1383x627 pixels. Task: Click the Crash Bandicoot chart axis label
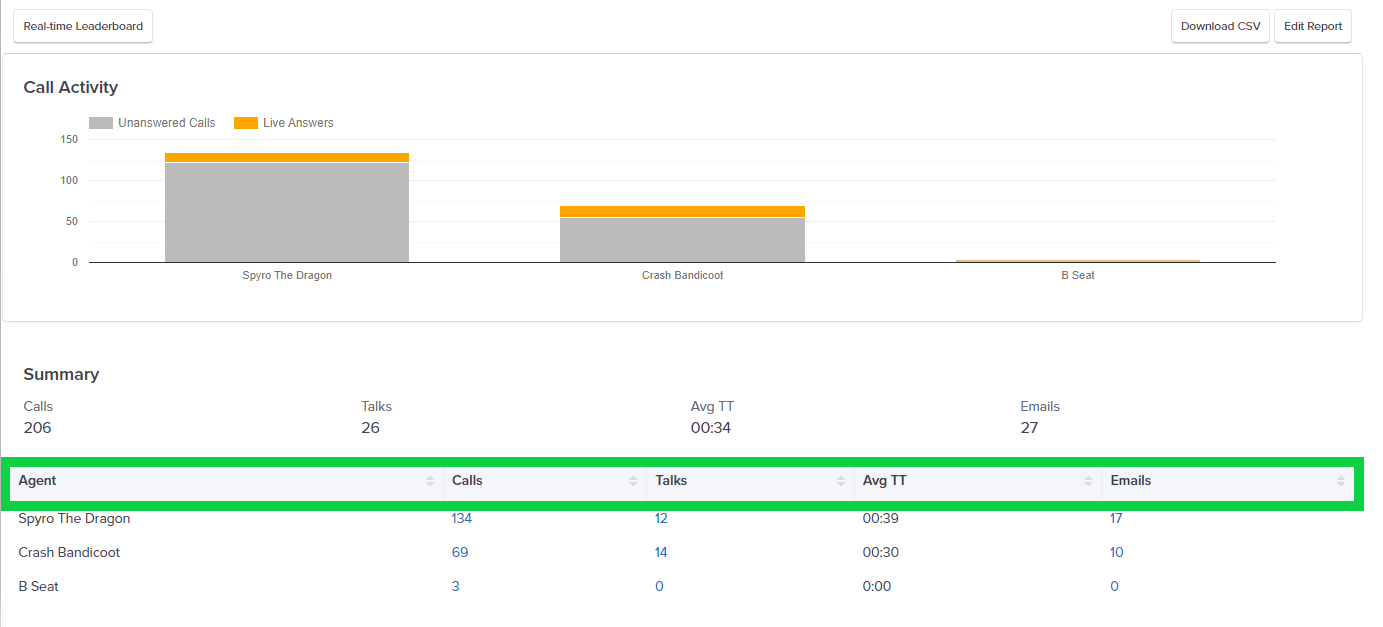(682, 275)
